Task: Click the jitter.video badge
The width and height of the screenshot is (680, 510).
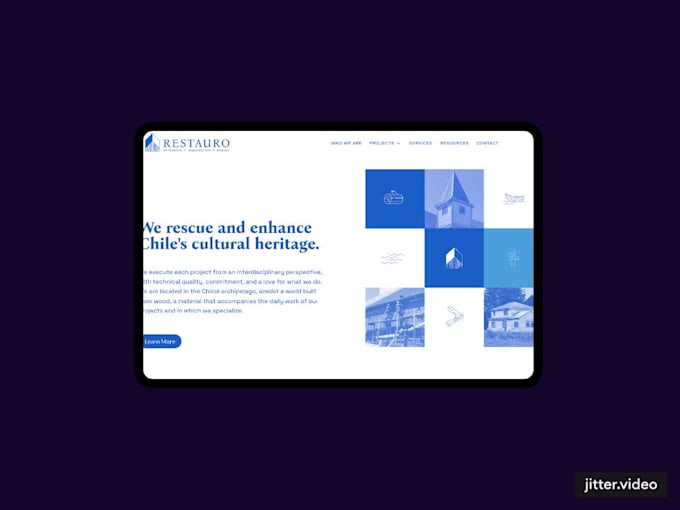Action: coord(621,484)
